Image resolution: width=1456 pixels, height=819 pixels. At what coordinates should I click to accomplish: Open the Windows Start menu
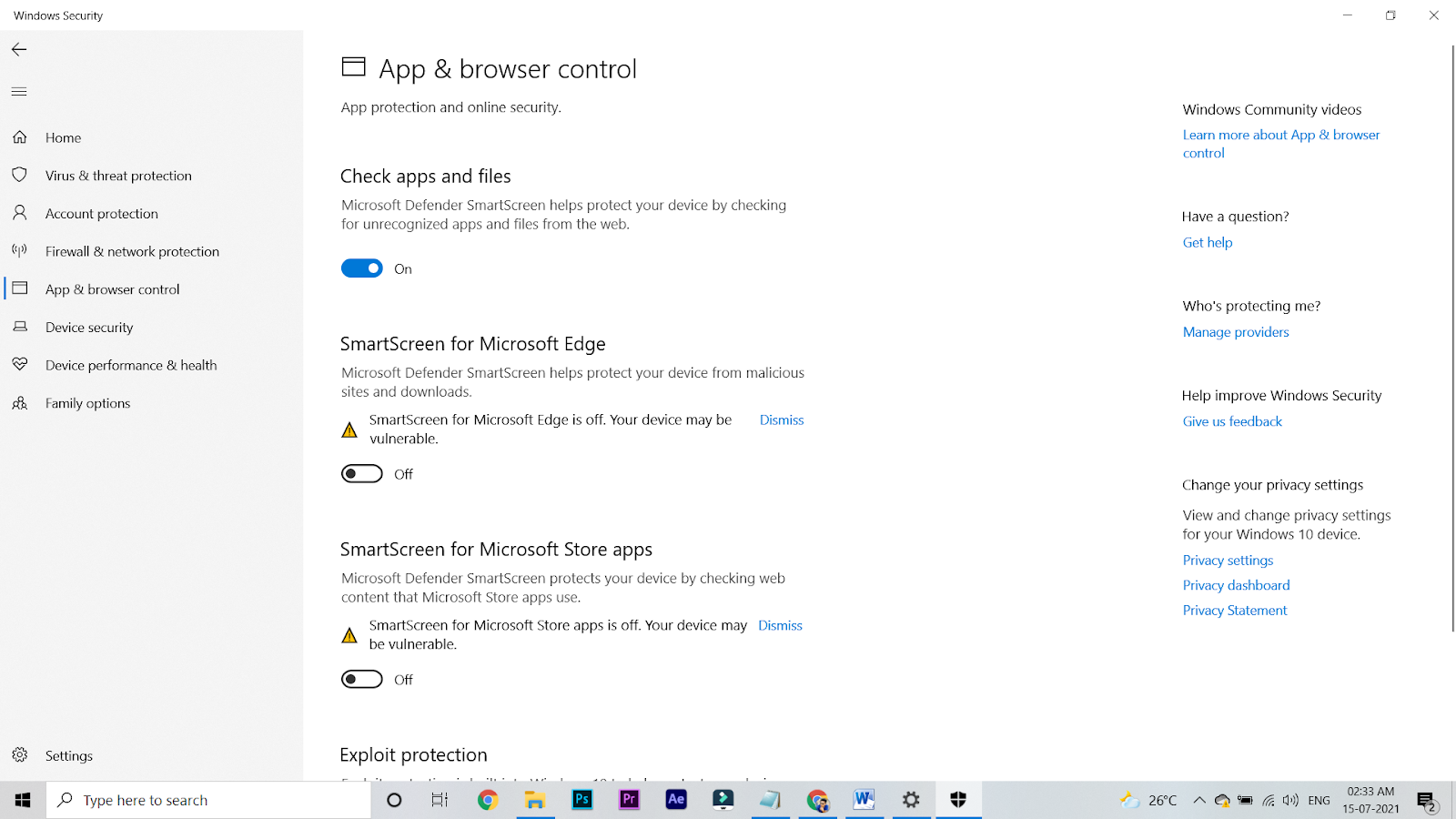[23, 800]
